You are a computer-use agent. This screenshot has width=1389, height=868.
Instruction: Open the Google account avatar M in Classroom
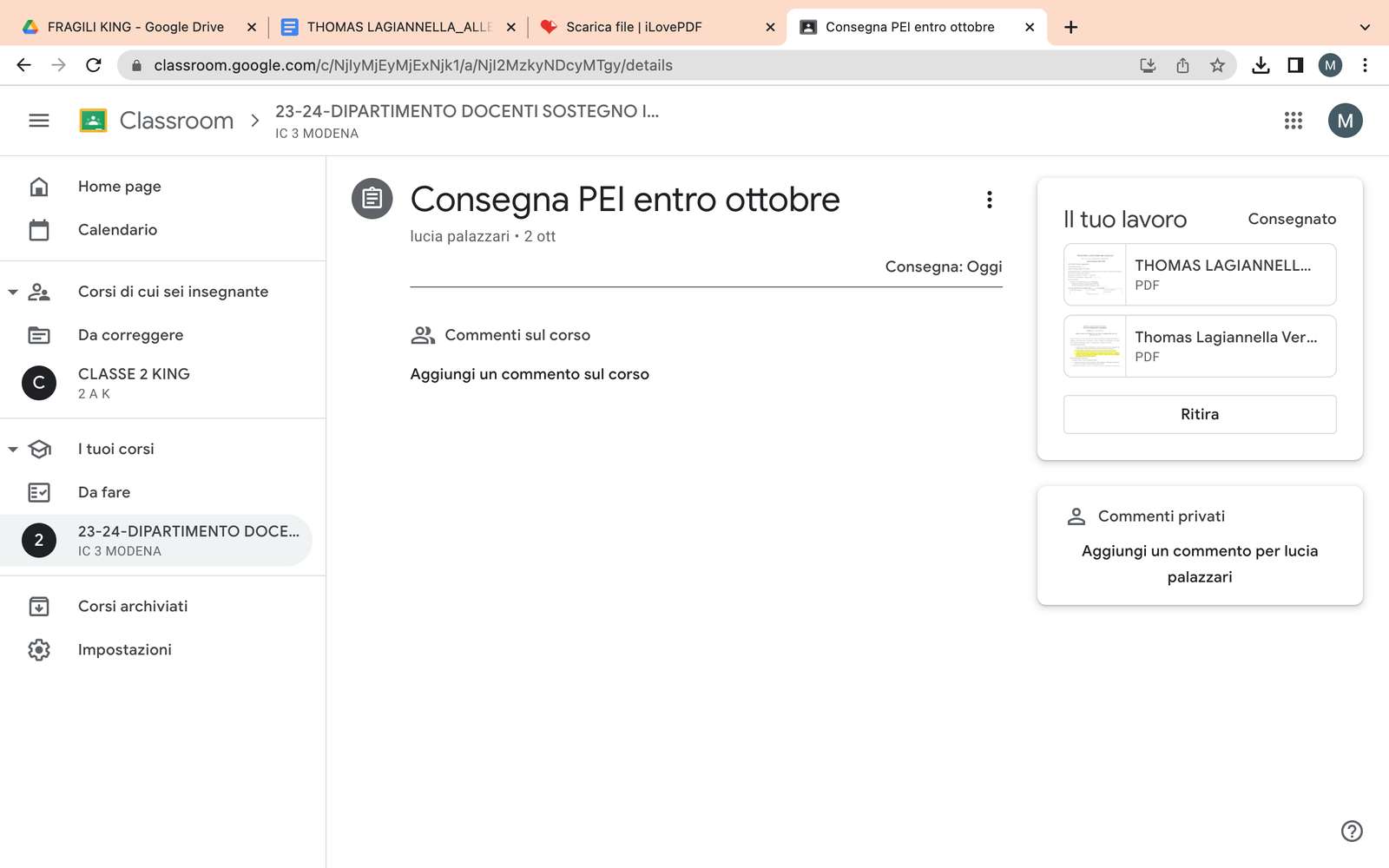click(1345, 121)
